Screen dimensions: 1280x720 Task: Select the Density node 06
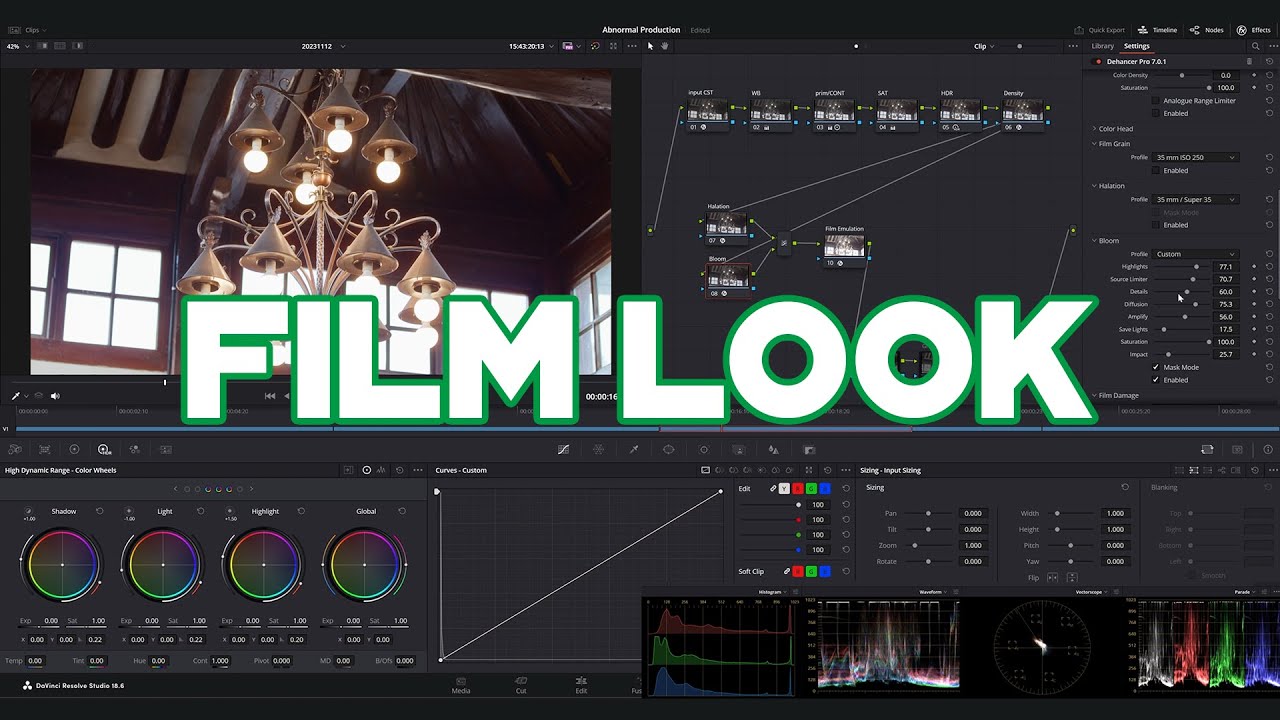coord(1023,113)
